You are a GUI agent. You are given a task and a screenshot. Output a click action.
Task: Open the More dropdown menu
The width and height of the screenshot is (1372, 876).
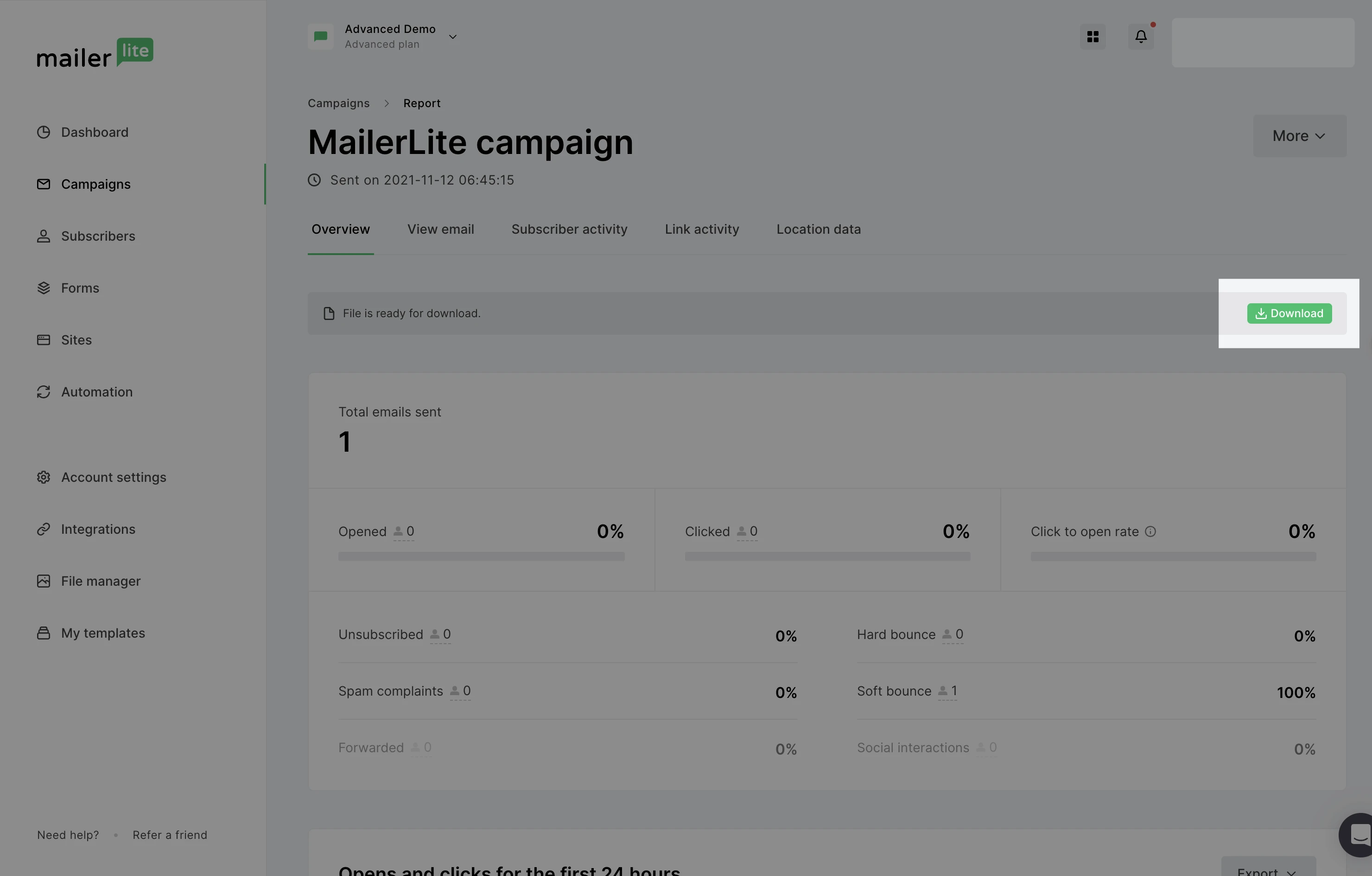click(x=1299, y=136)
